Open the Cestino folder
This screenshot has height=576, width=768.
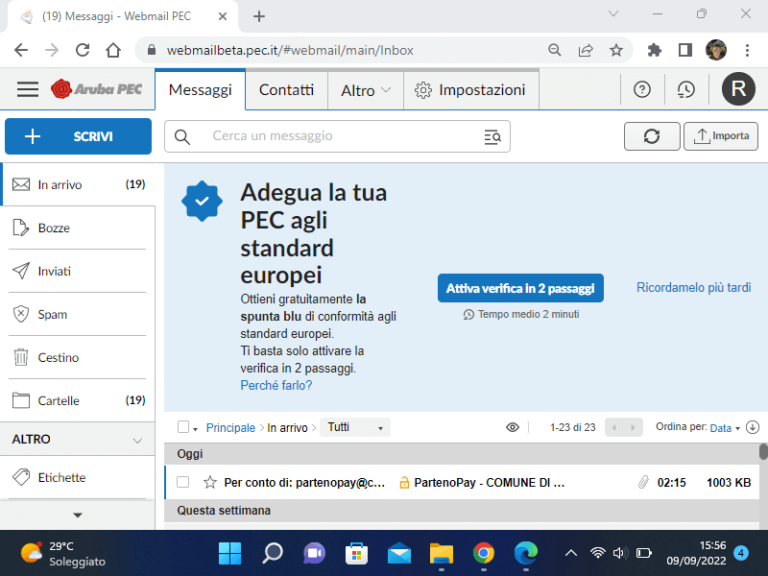click(77, 357)
